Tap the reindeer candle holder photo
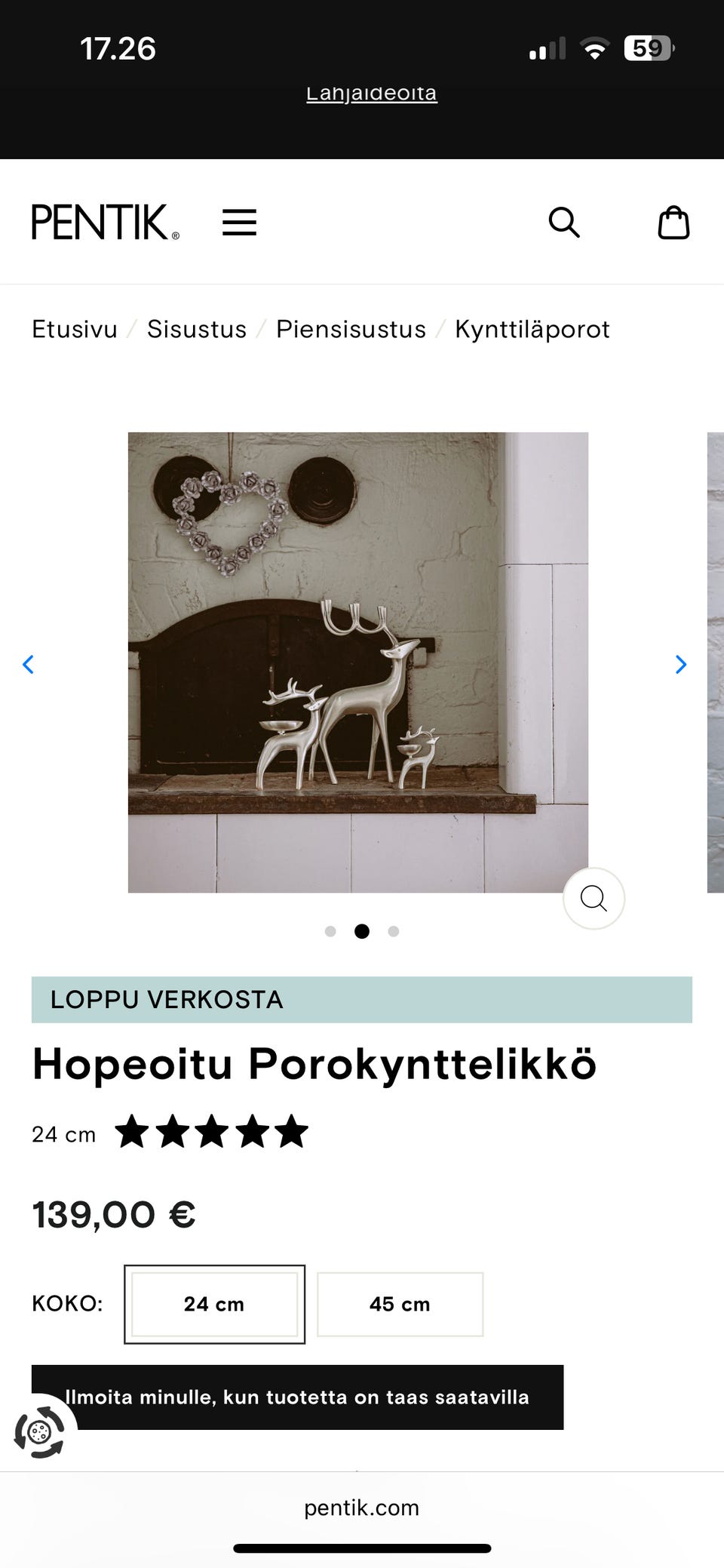 (358, 663)
